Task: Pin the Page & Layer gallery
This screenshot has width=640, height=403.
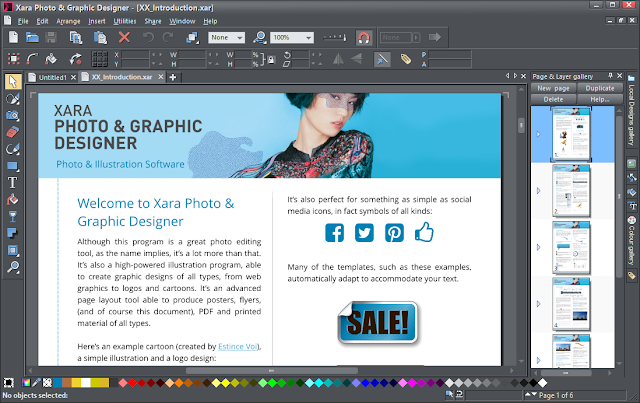Action: pos(610,76)
